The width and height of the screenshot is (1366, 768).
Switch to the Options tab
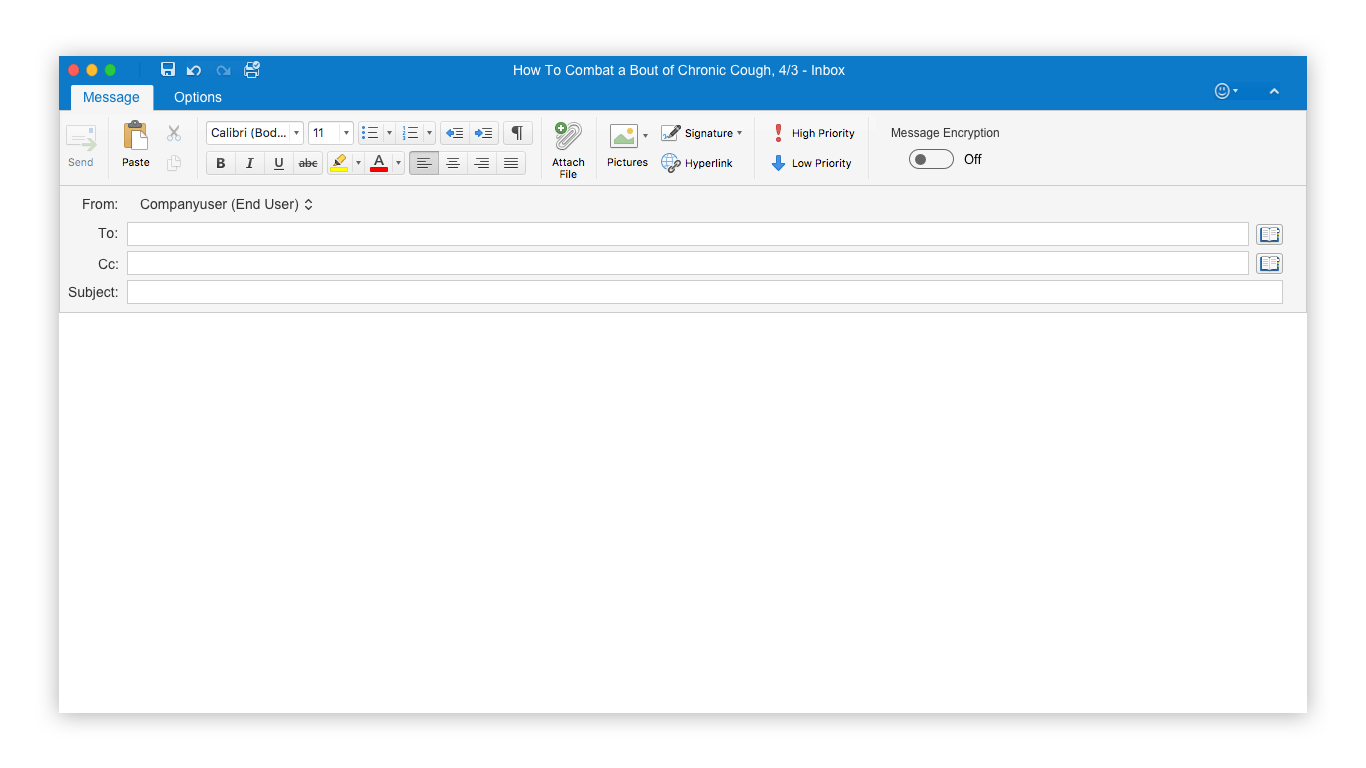[x=198, y=97]
